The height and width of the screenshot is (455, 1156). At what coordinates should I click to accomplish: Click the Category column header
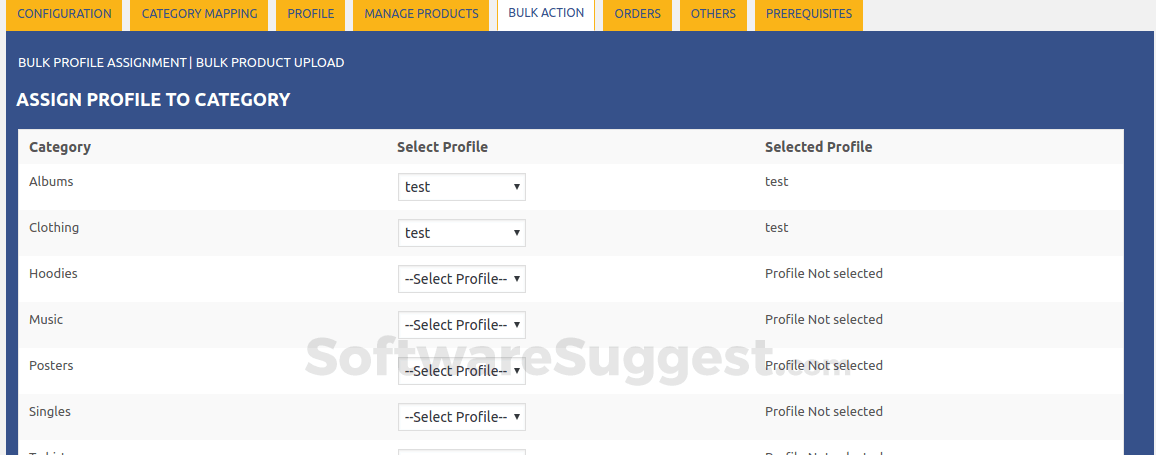tap(60, 147)
